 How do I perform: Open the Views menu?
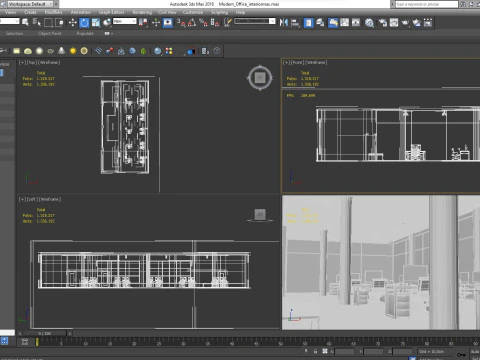point(10,12)
